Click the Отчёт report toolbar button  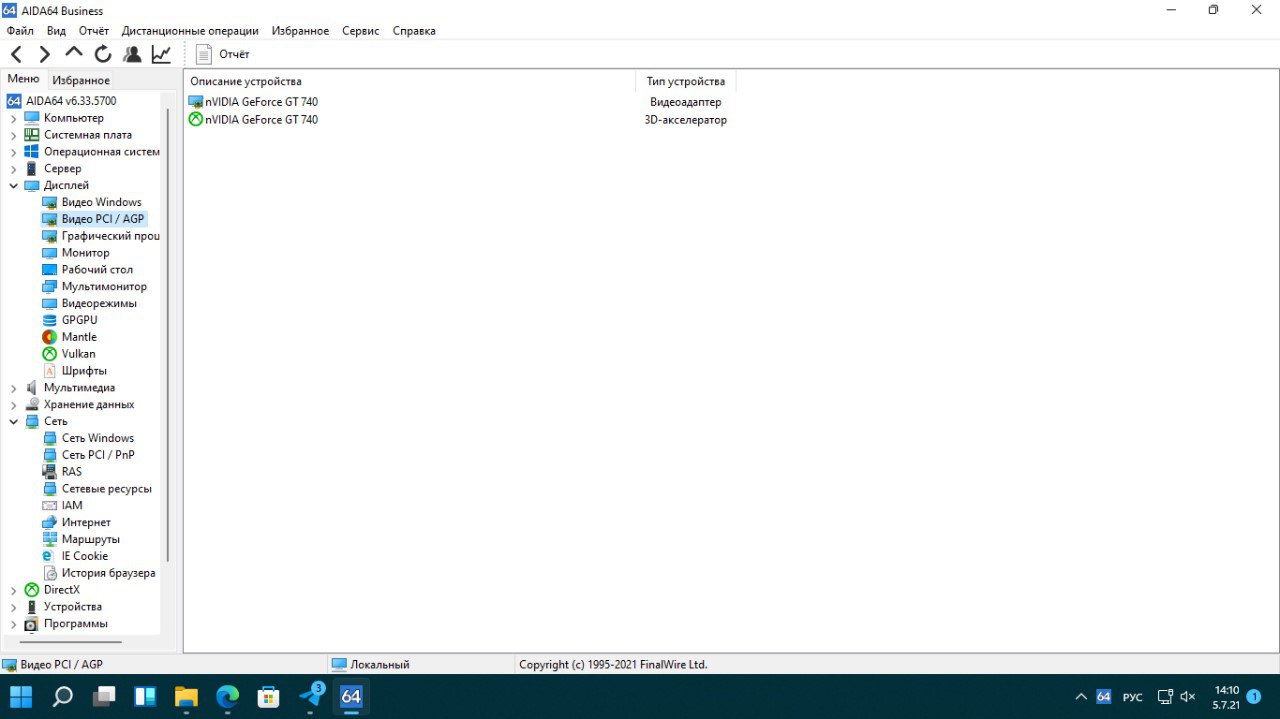pos(223,54)
